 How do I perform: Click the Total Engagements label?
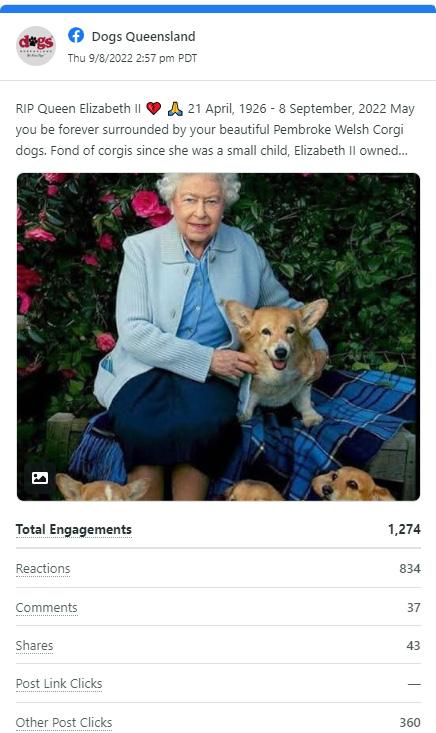pos(74,530)
